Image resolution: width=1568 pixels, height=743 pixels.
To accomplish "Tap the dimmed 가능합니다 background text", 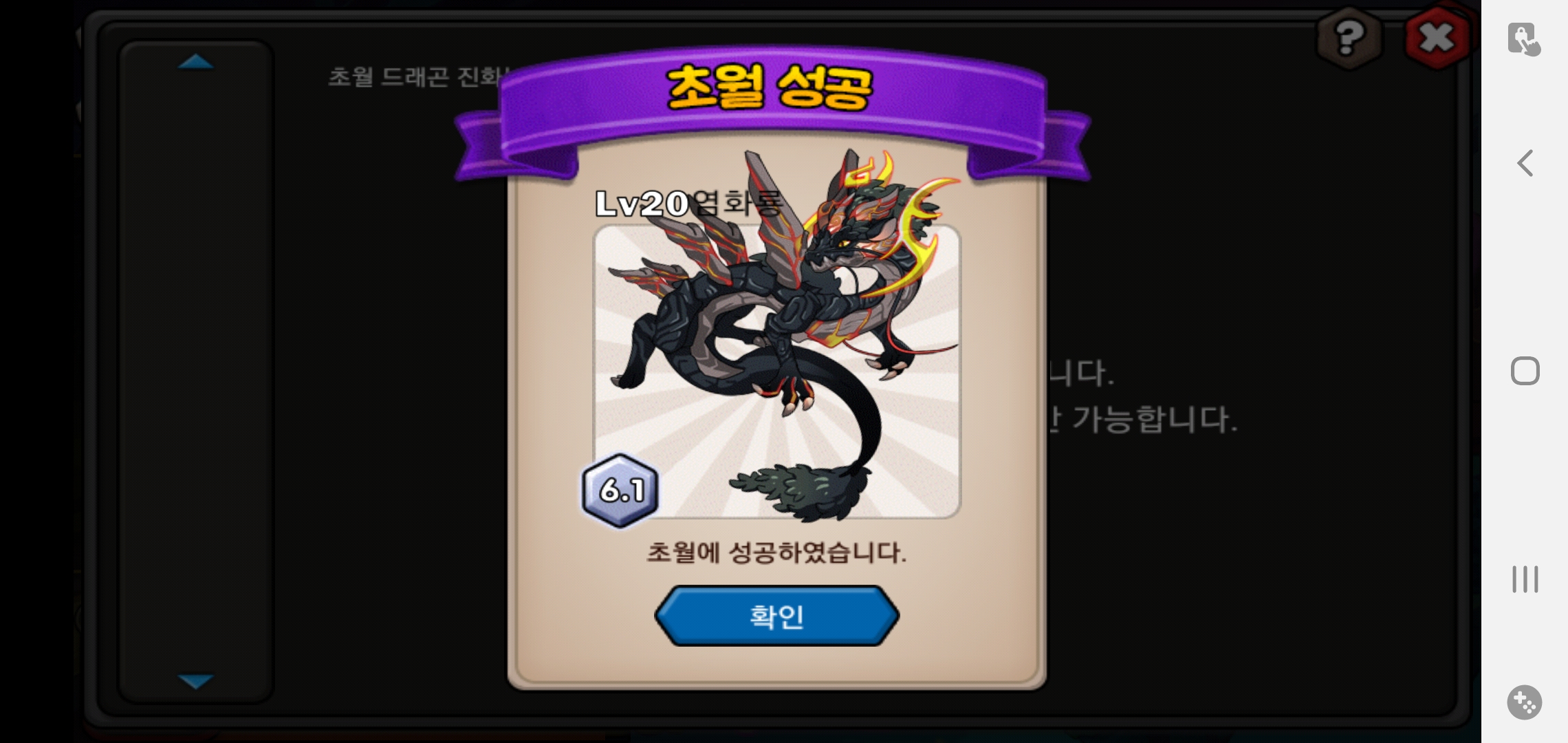I will click(x=1155, y=419).
